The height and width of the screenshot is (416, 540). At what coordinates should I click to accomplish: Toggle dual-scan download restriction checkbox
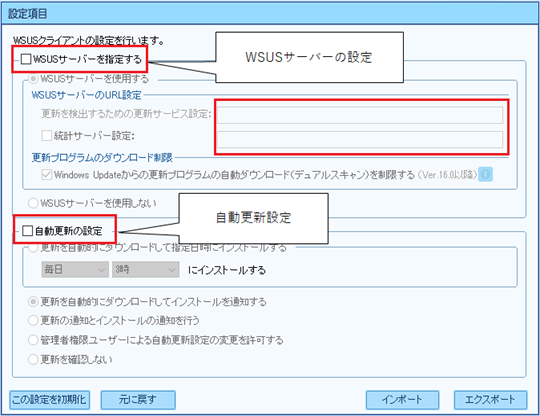coord(47,175)
